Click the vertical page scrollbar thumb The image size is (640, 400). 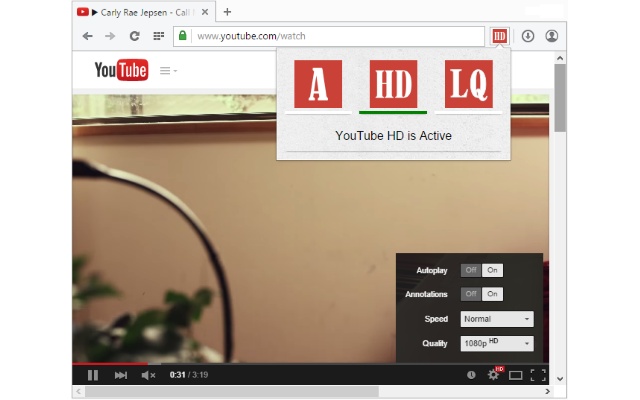[560, 98]
